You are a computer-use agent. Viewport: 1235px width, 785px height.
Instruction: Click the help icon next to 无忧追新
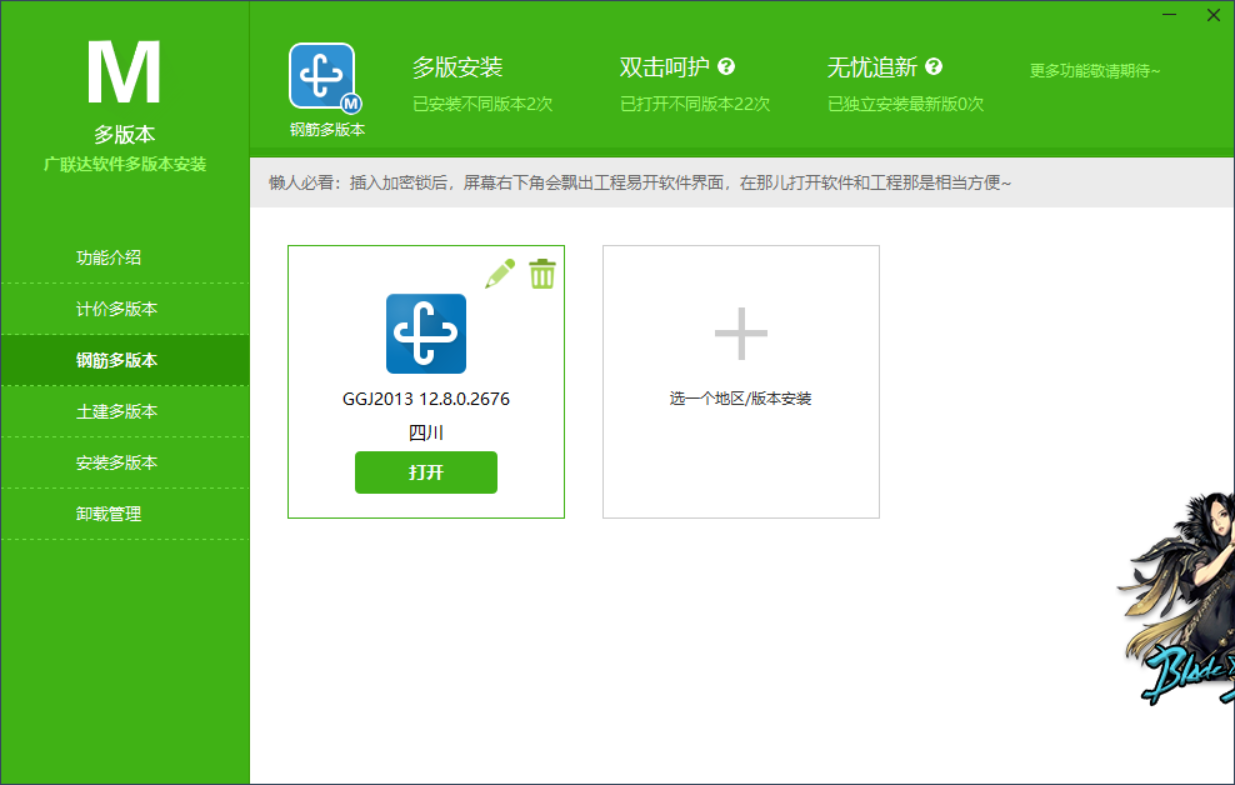pos(934,67)
